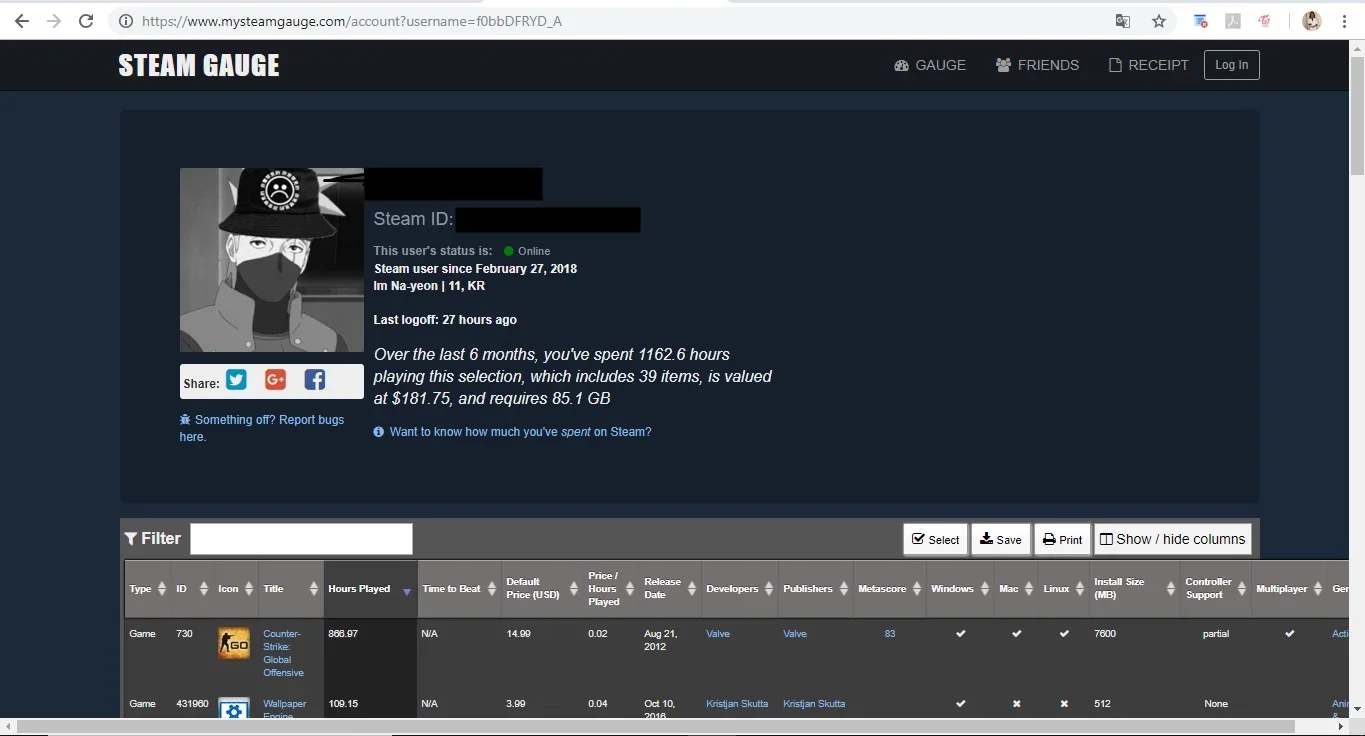Sort by Hours Played column
Image resolution: width=1365 pixels, height=736 pixels.
coord(370,589)
